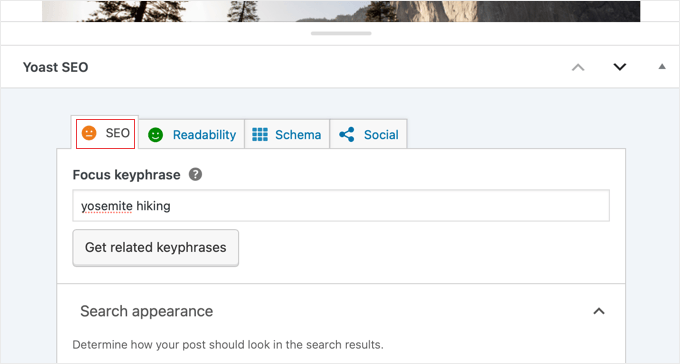The width and height of the screenshot is (680, 364).
Task: Switch to the Social tab
Action: (x=368, y=134)
